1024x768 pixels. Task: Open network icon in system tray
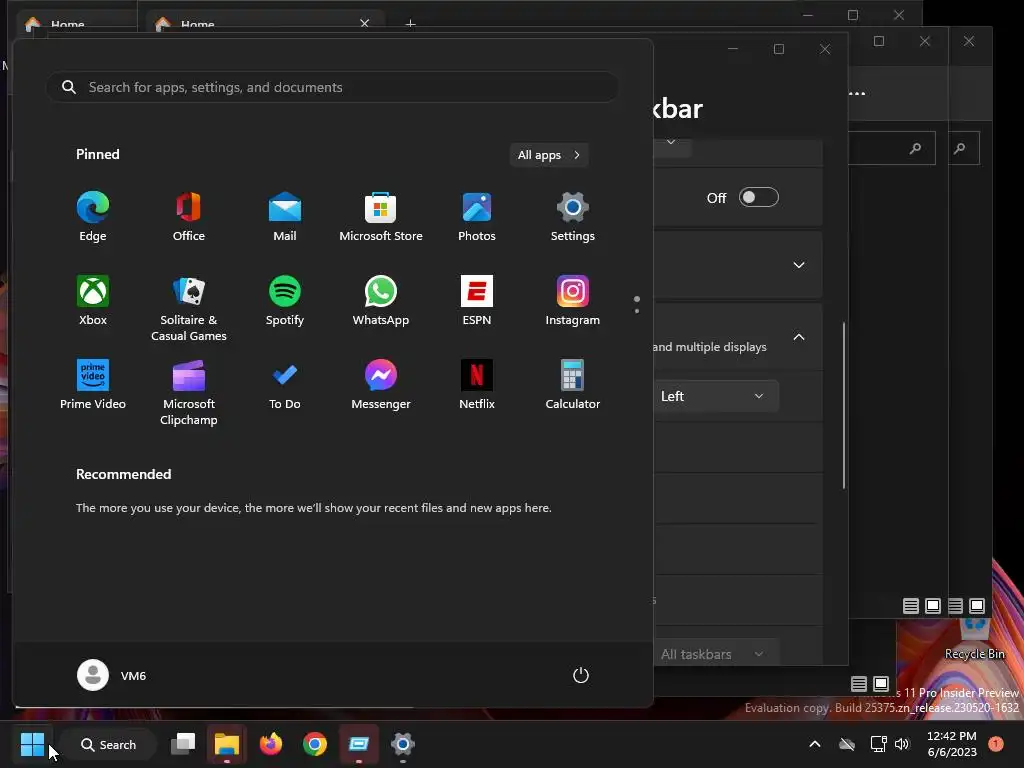tap(878, 744)
